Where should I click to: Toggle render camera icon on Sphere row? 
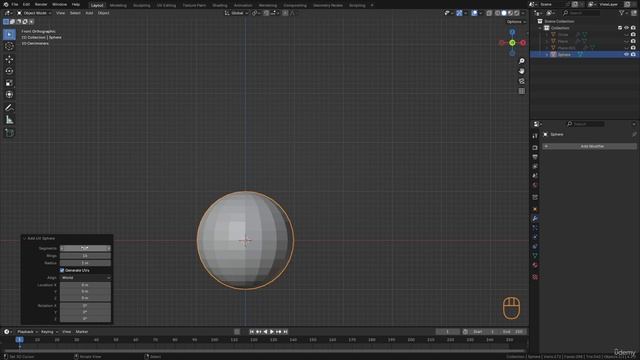coord(633,54)
